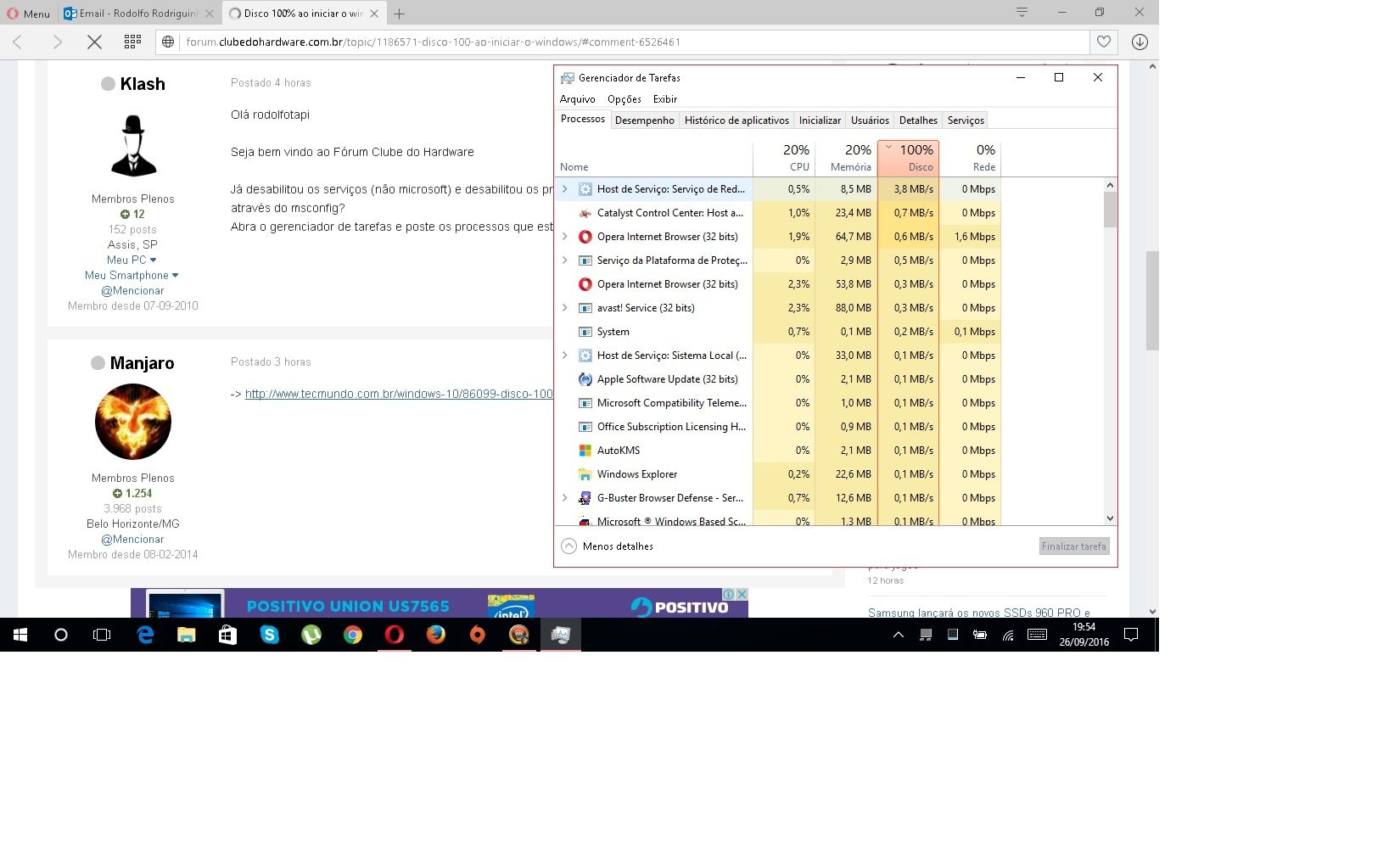This screenshot has height=857, width=1400.
Task: Select Office Subscription Licensing row
Action: point(780,427)
